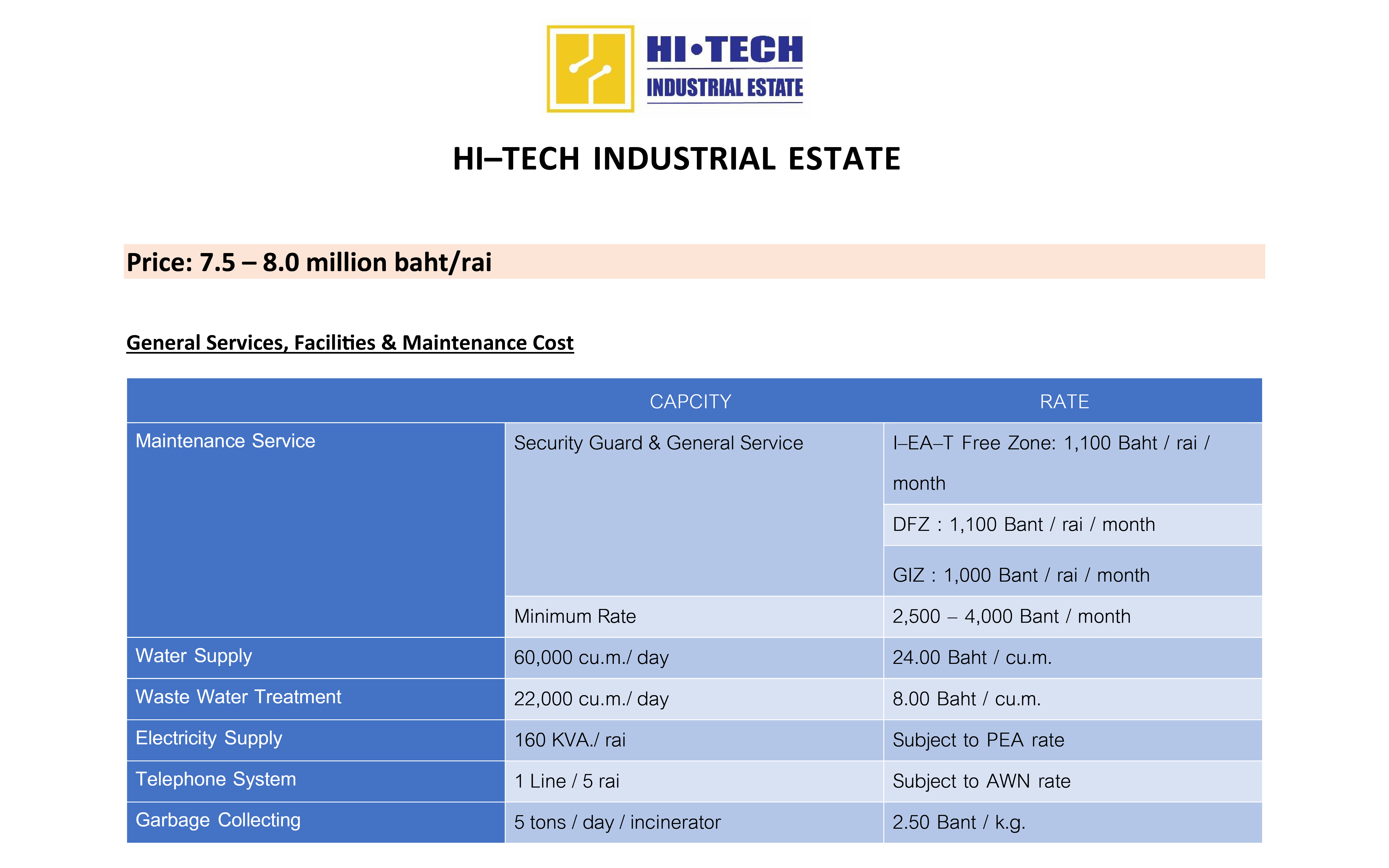Viewport: 1389px width, 868px height.
Task: Click the Garbage Collecting row header
Action: 218,820
